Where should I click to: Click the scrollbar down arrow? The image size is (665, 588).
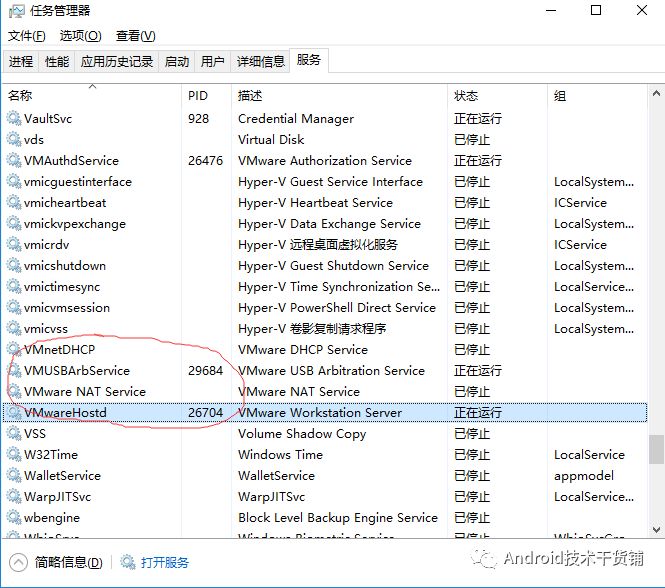[x=656, y=529]
